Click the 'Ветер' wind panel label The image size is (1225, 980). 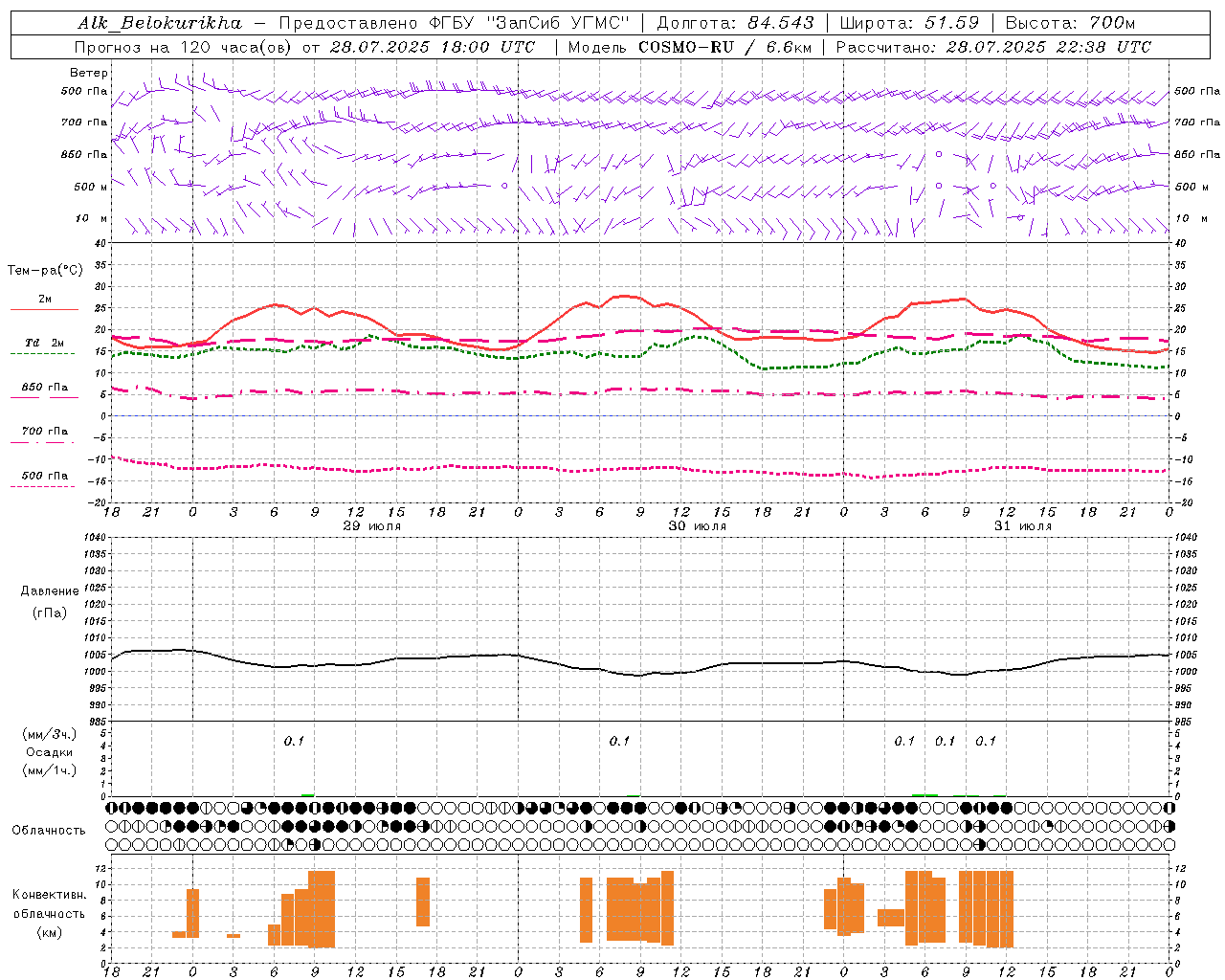pos(89,73)
